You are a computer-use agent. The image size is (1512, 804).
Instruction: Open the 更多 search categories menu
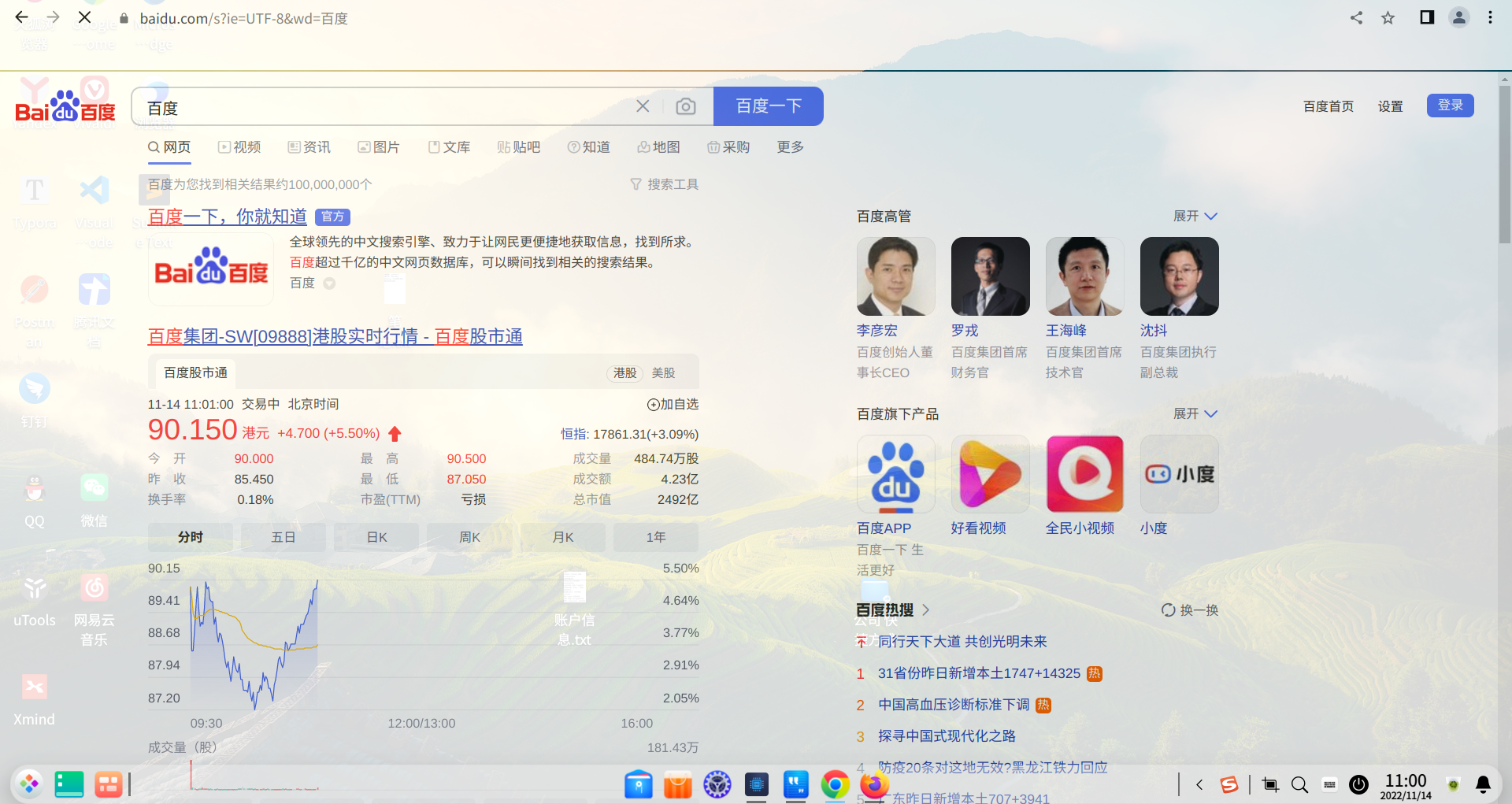[791, 147]
